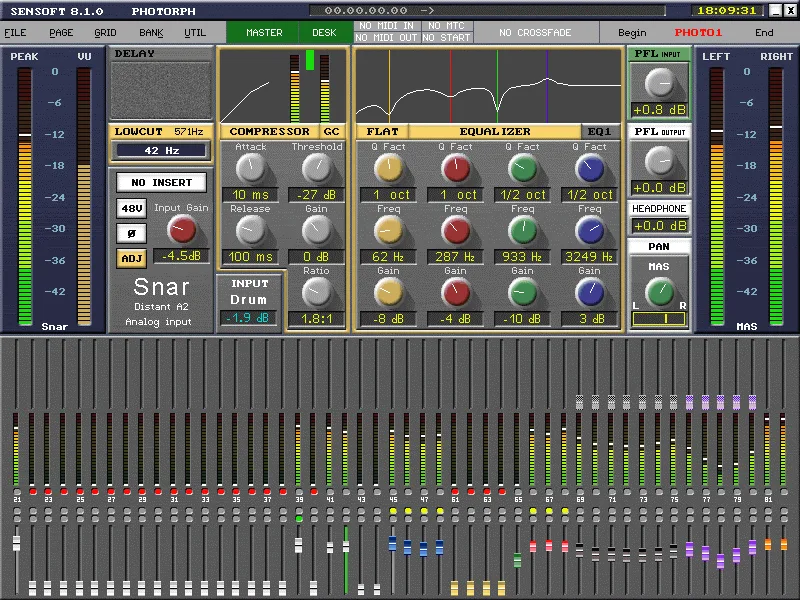Click the blue band Gain knob (3 dB)
This screenshot has width=800, height=600.
click(590, 292)
